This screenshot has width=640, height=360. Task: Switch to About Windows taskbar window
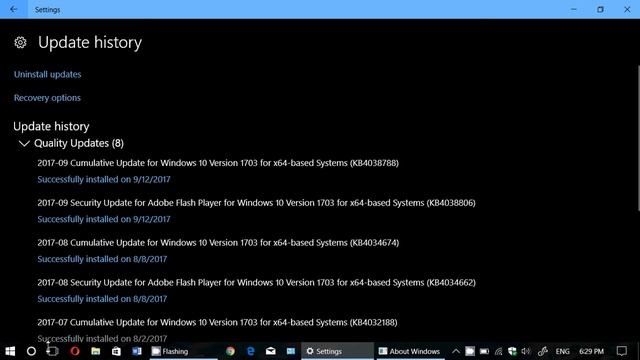click(410, 351)
